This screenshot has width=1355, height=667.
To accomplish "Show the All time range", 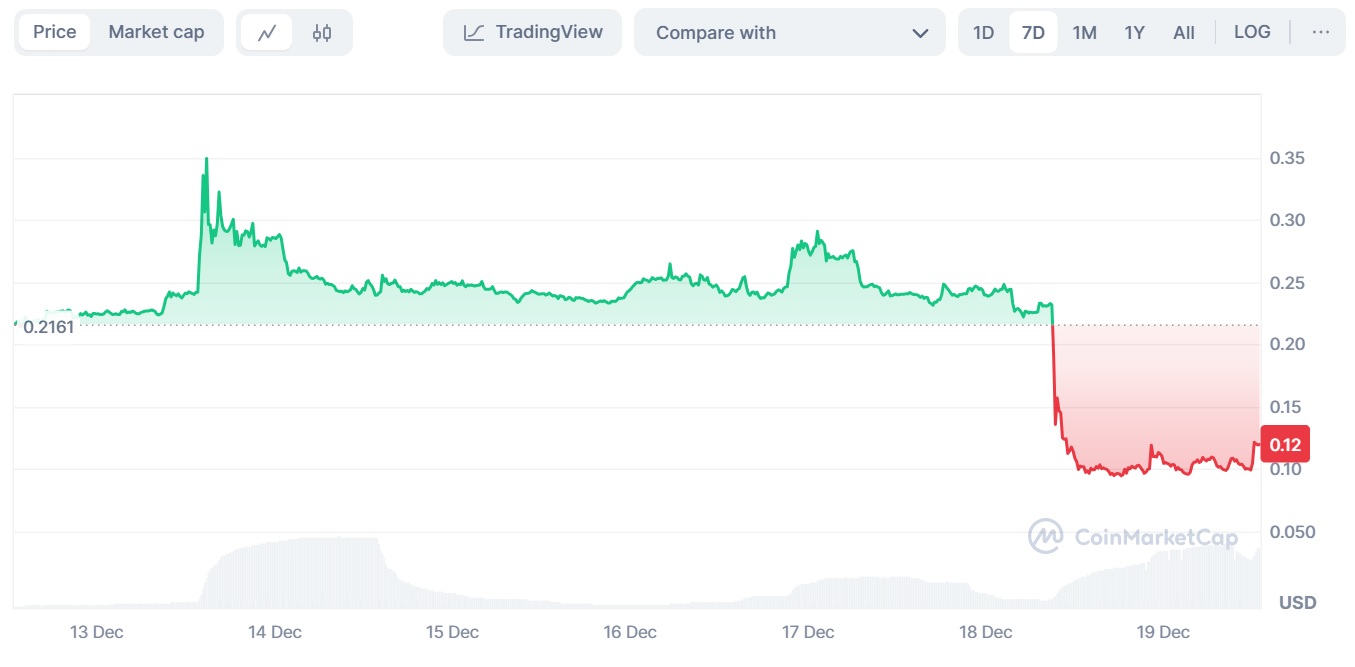I will point(1184,33).
